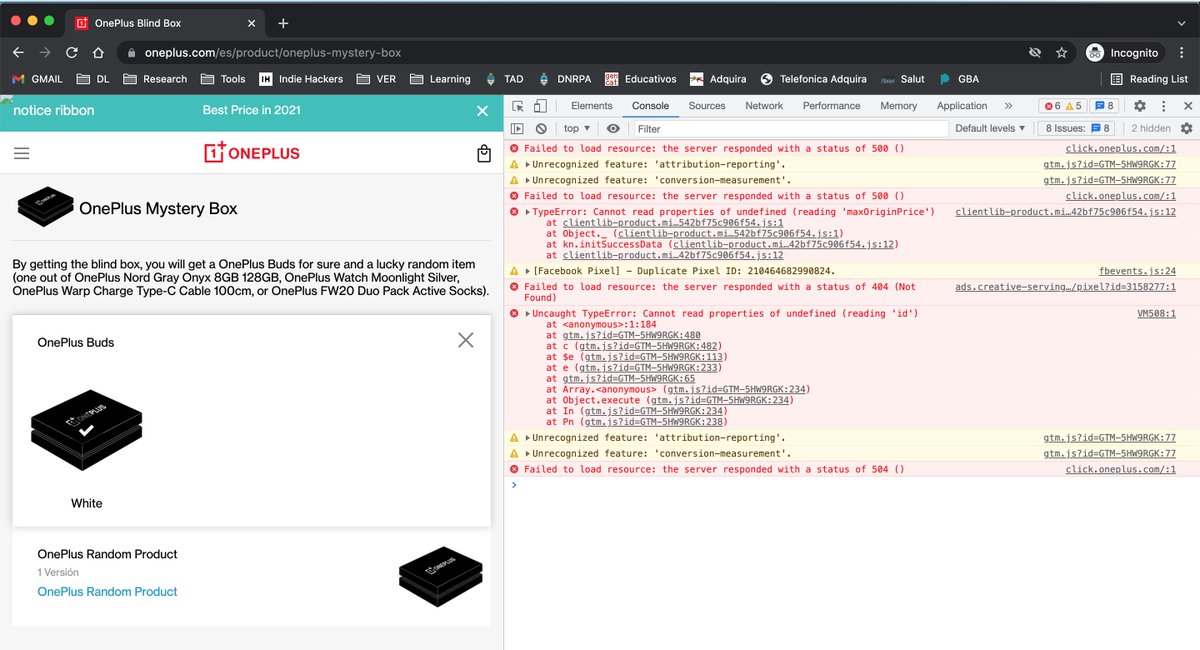Open the Learning bookmarks folder

pos(439,79)
